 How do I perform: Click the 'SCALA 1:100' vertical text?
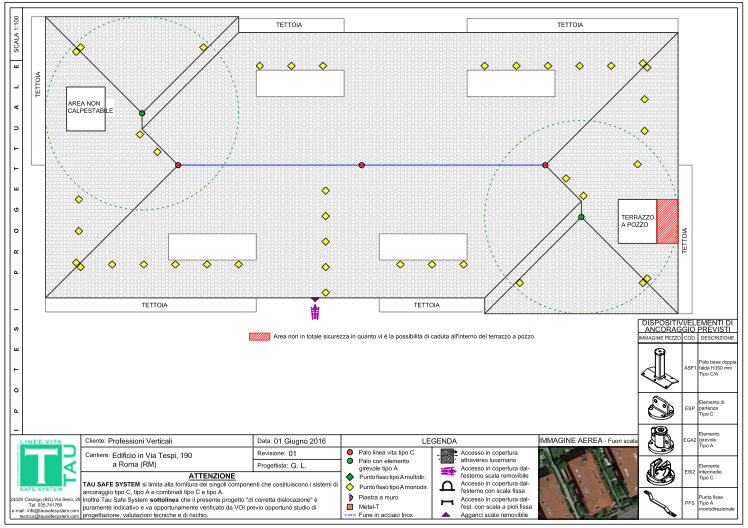[x=17, y=34]
